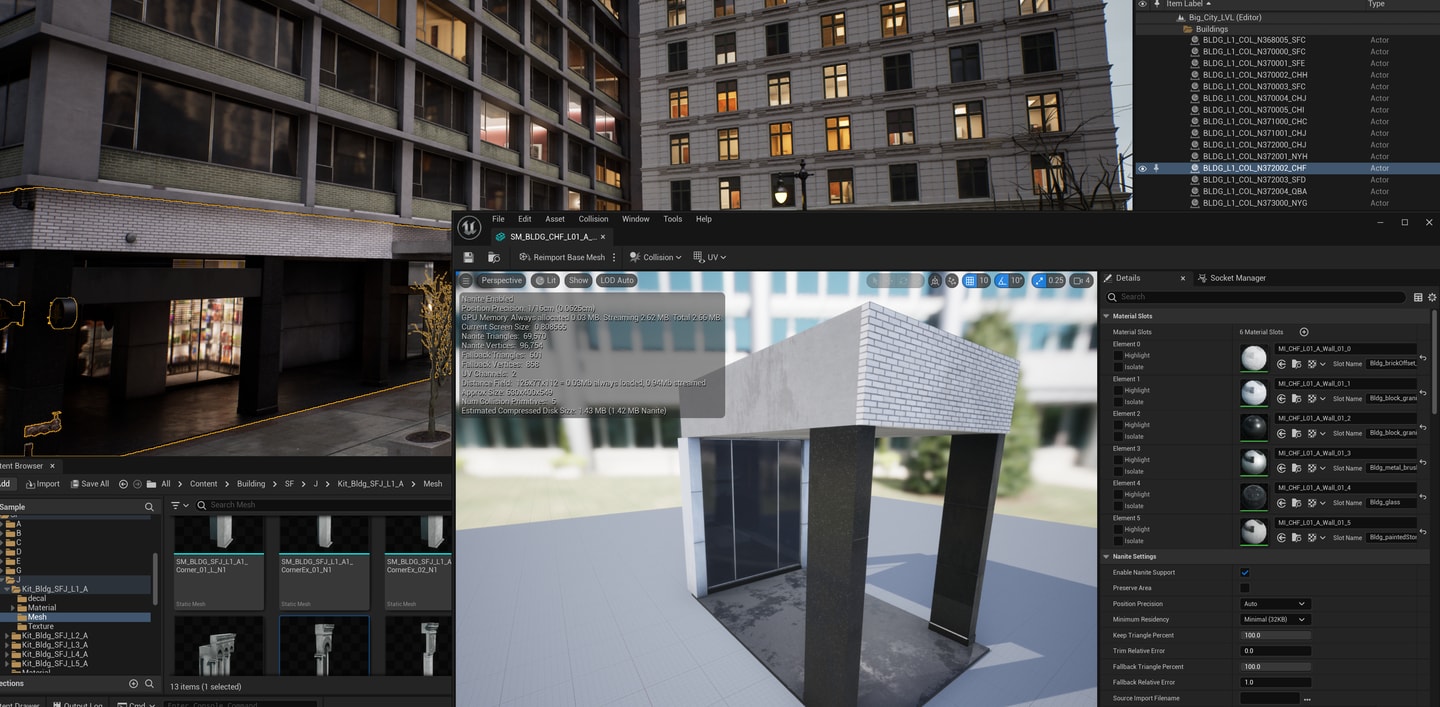
Task: Click Save All in Content Browser
Action: (x=89, y=484)
